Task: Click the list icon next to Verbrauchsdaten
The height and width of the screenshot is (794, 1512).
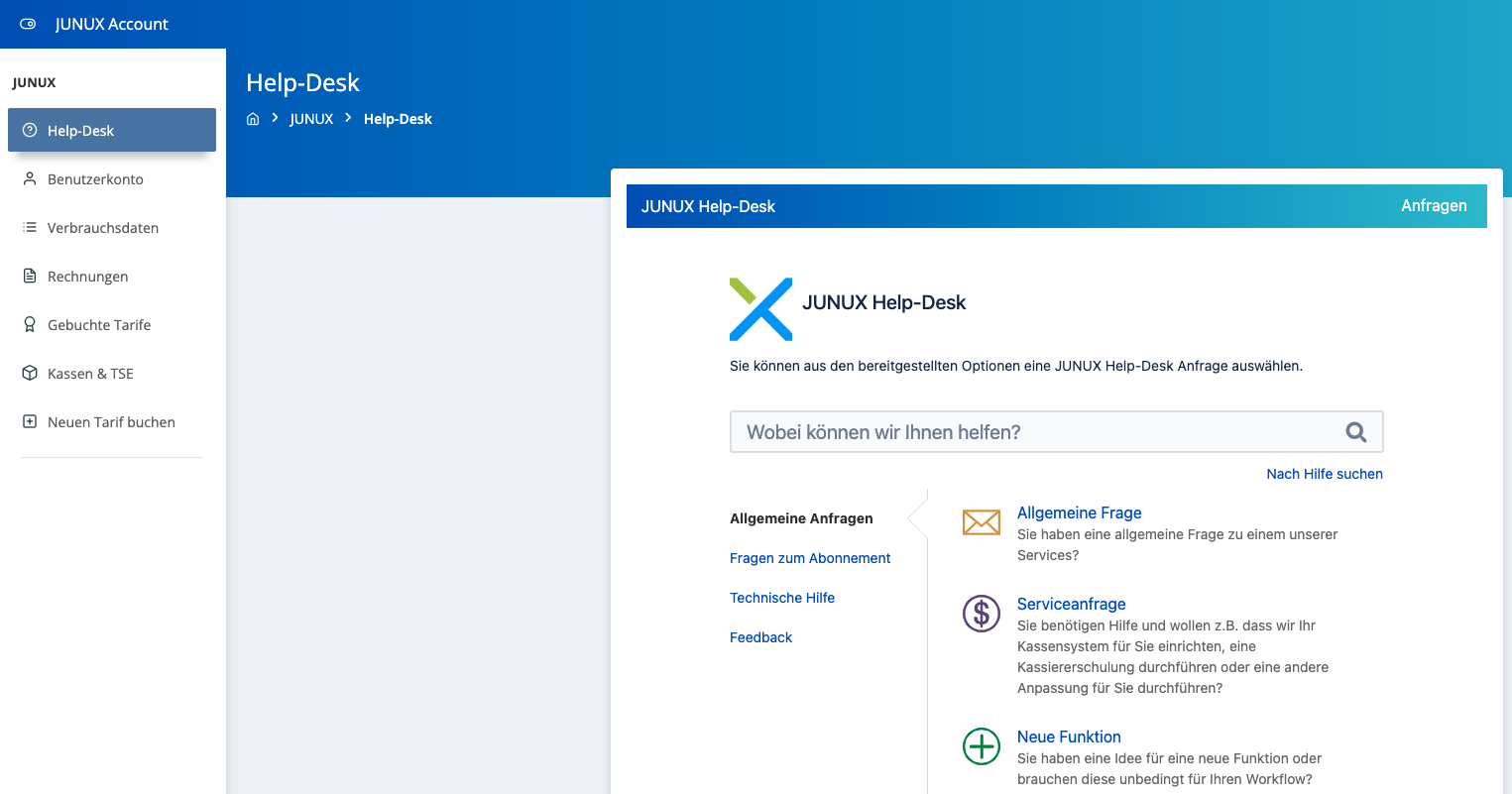Action: 30,227
